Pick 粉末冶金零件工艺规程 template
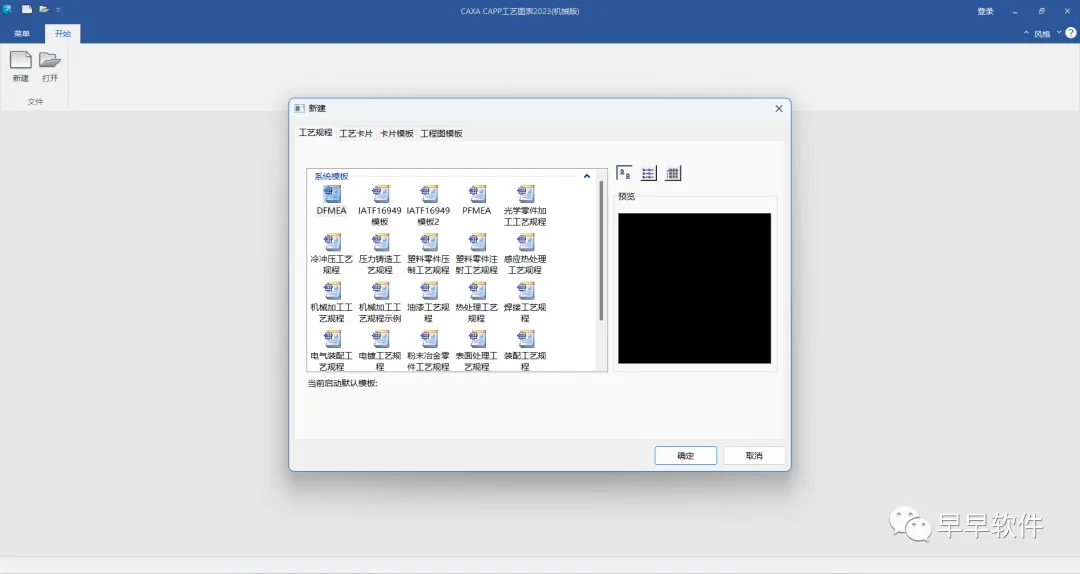Screen dimensions: 1080x574 click(428, 350)
